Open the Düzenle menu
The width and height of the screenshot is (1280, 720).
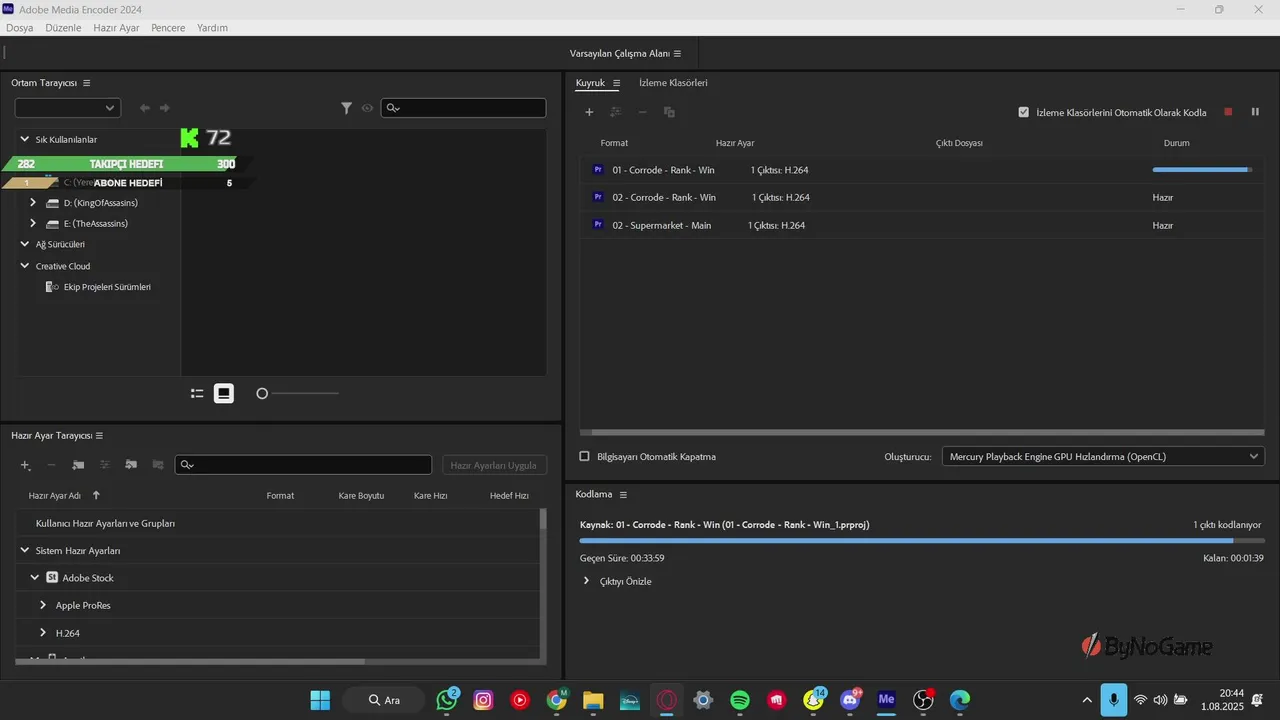tap(63, 28)
